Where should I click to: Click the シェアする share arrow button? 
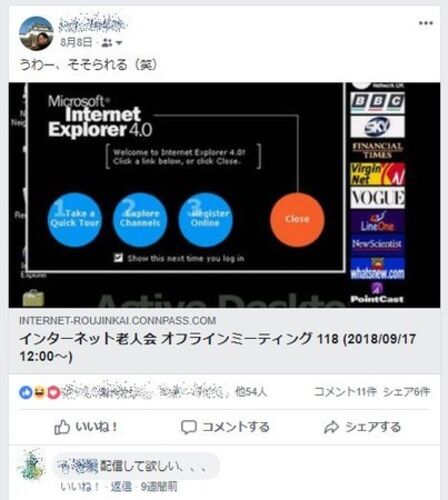click(362, 427)
